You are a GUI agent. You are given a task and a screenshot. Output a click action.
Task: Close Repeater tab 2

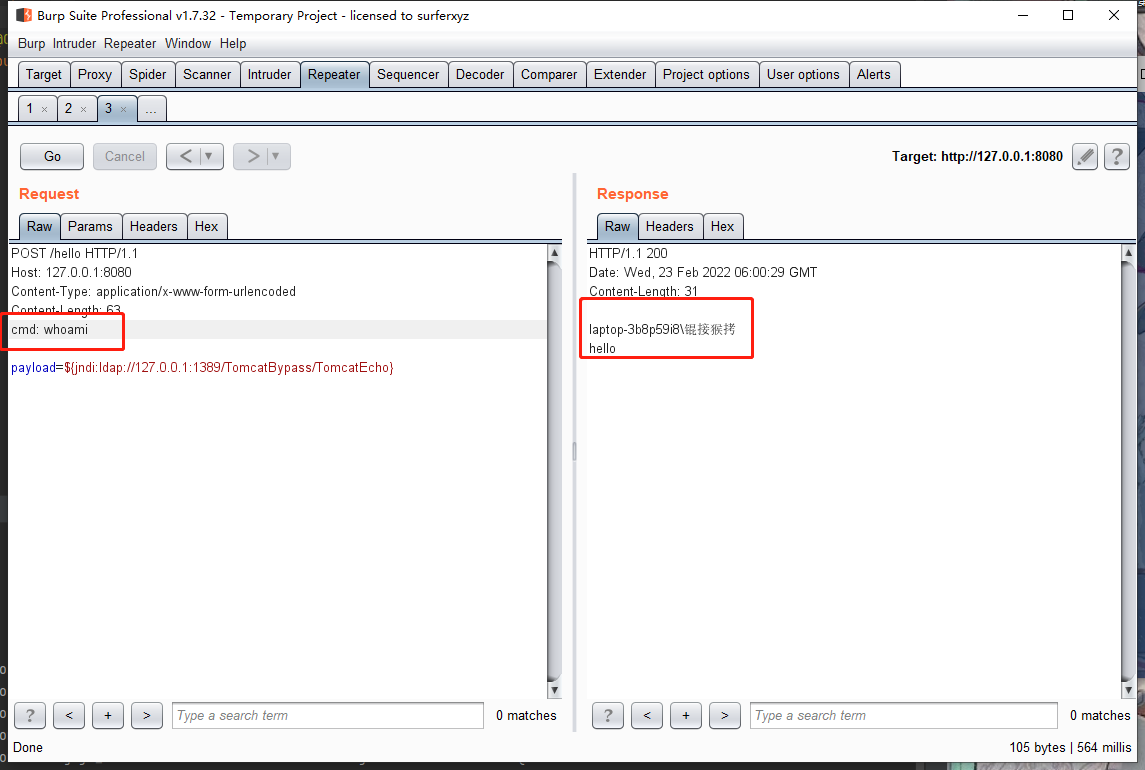pyautogui.click(x=83, y=110)
